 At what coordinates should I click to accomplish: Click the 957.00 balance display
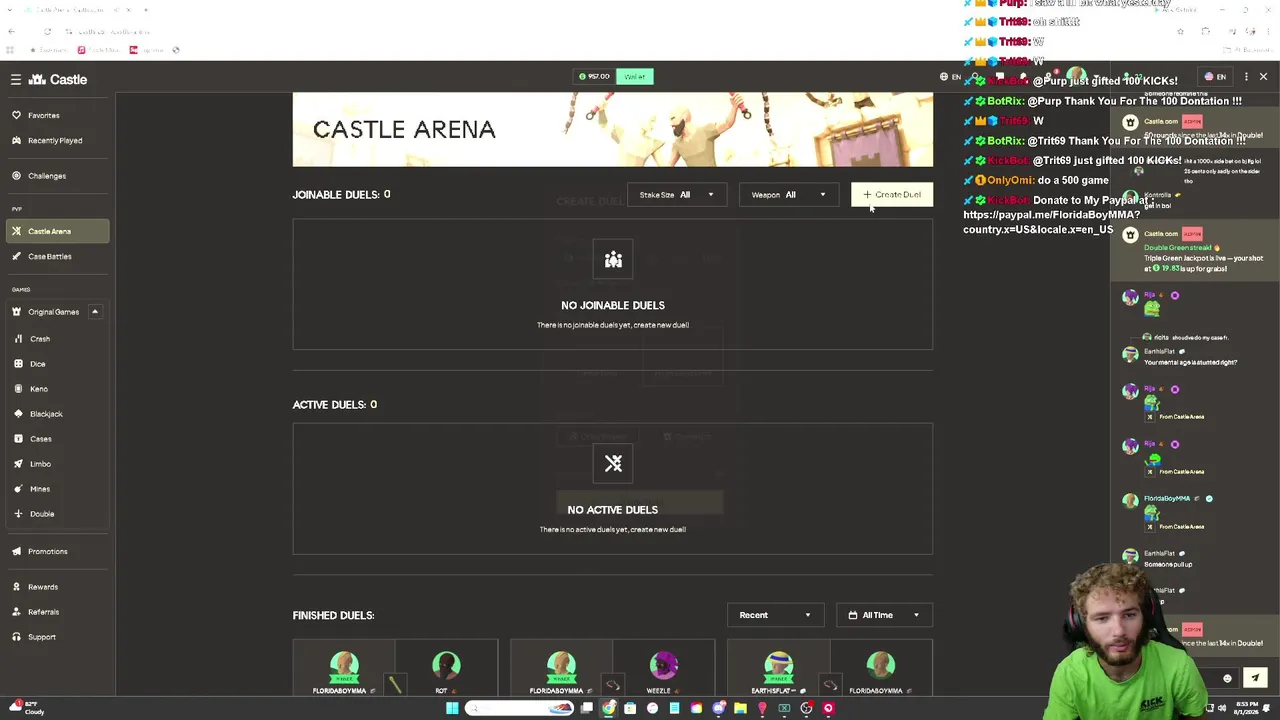595,76
